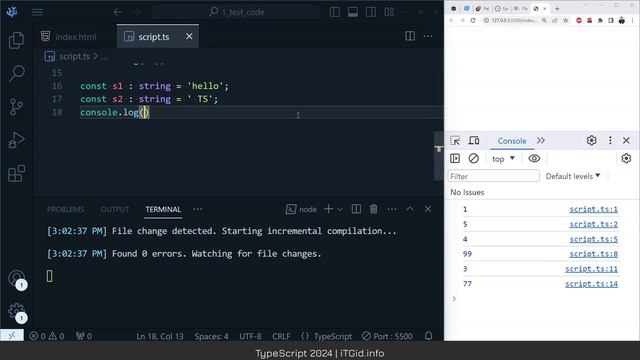Open the hamburger application menu
640x360 pixels.
[x=37, y=12]
